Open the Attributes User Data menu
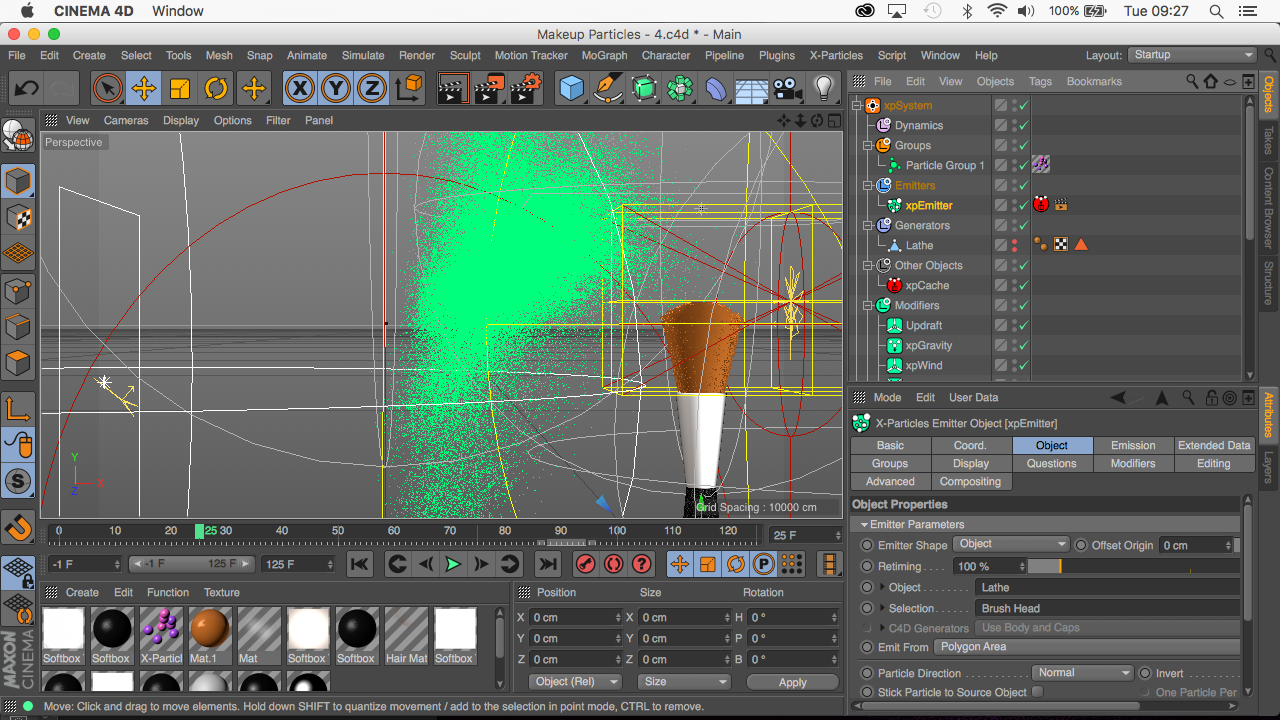Viewport: 1280px width, 720px height. tap(973, 397)
